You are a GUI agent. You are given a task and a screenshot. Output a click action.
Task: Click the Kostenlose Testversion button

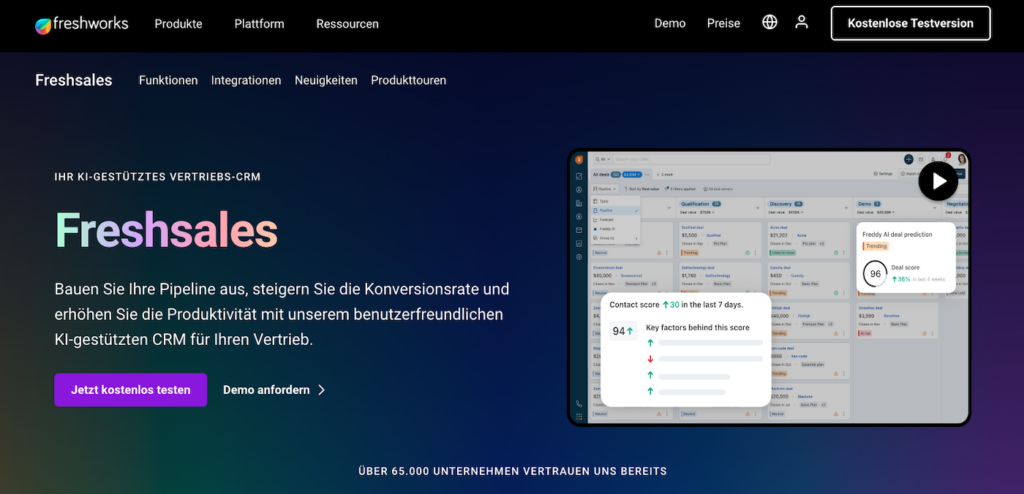910,23
